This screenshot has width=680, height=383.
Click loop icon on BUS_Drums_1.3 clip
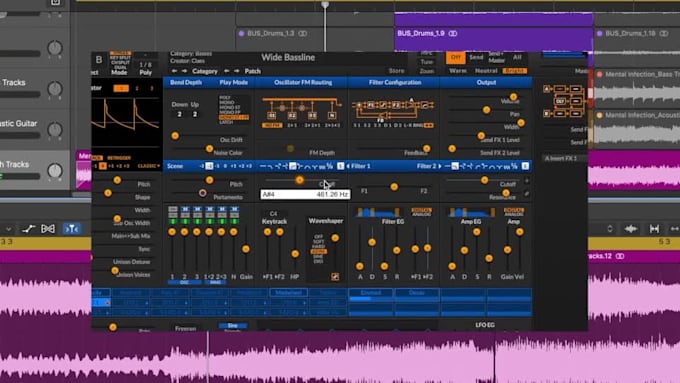coord(303,33)
